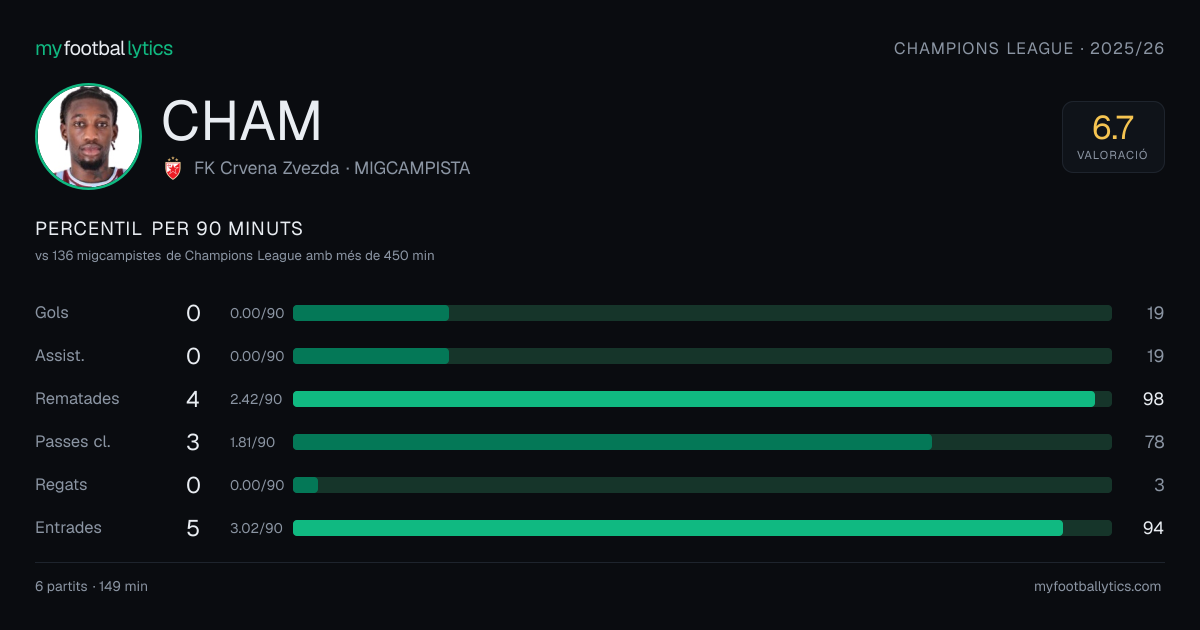Click the Gols percentile bar
The height and width of the screenshot is (630, 1200).
pos(702,313)
